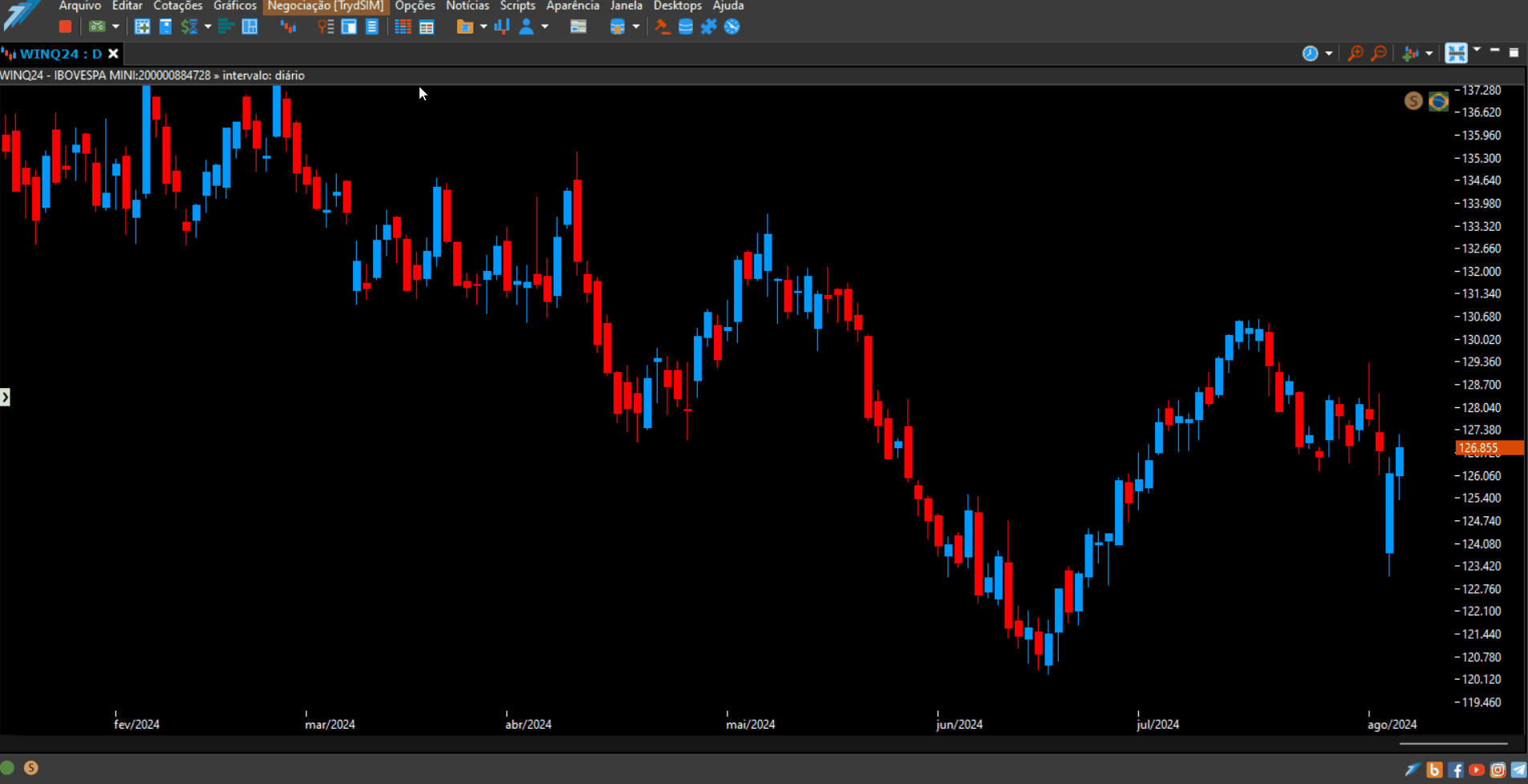The height and width of the screenshot is (784, 1528).
Task: Click the colored rows table icon
Action: [427, 26]
